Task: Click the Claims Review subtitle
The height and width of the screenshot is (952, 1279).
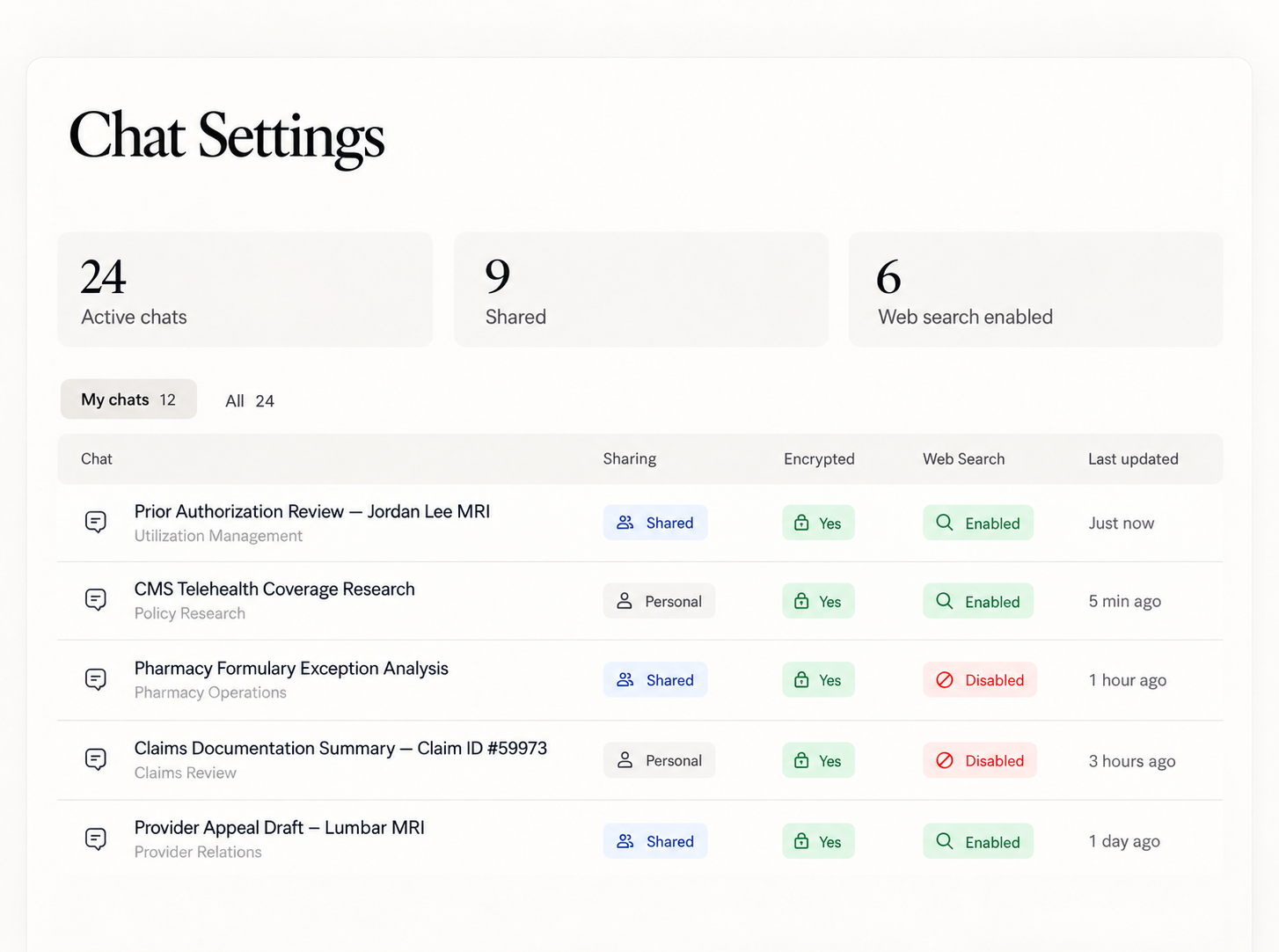Action: point(186,773)
